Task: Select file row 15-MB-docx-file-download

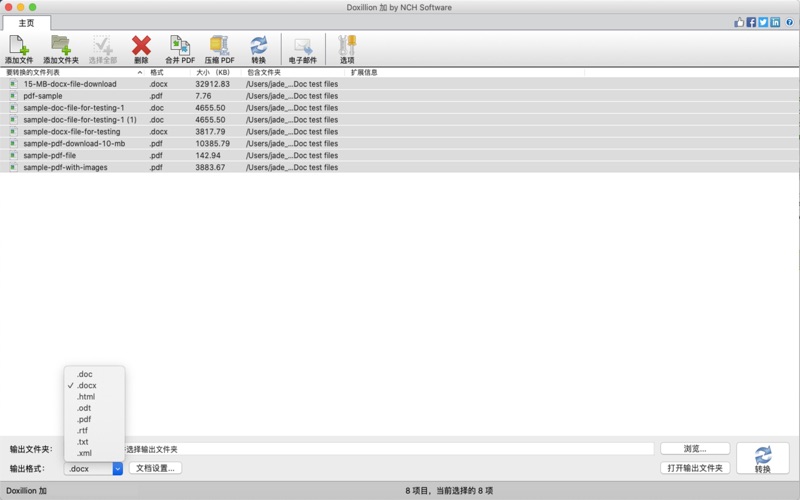Action: 399,84
